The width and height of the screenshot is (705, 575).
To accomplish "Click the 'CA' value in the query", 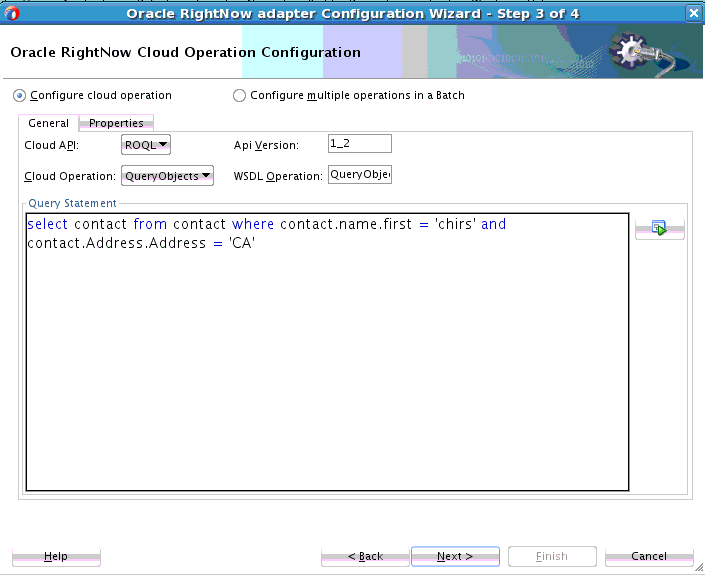I will coord(242,243).
